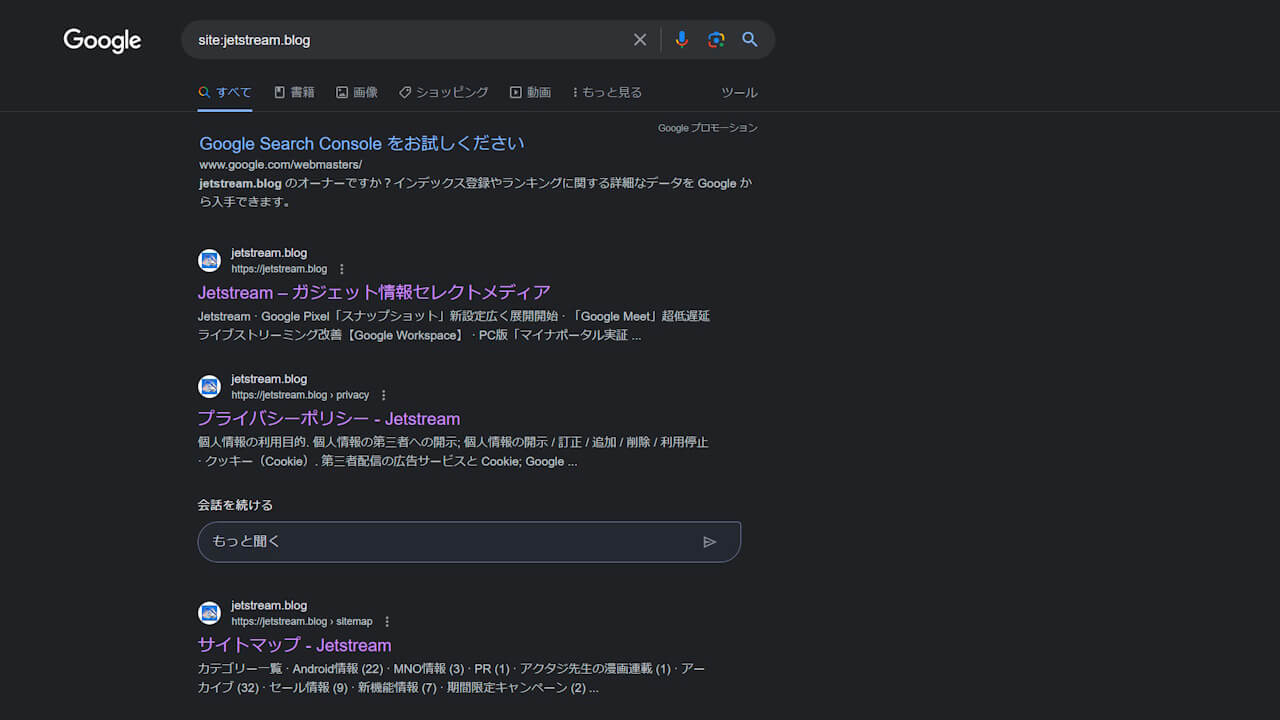Viewport: 1280px width, 720px height.
Task: Open the three-dot menu for the privacy result
Action: click(x=384, y=395)
